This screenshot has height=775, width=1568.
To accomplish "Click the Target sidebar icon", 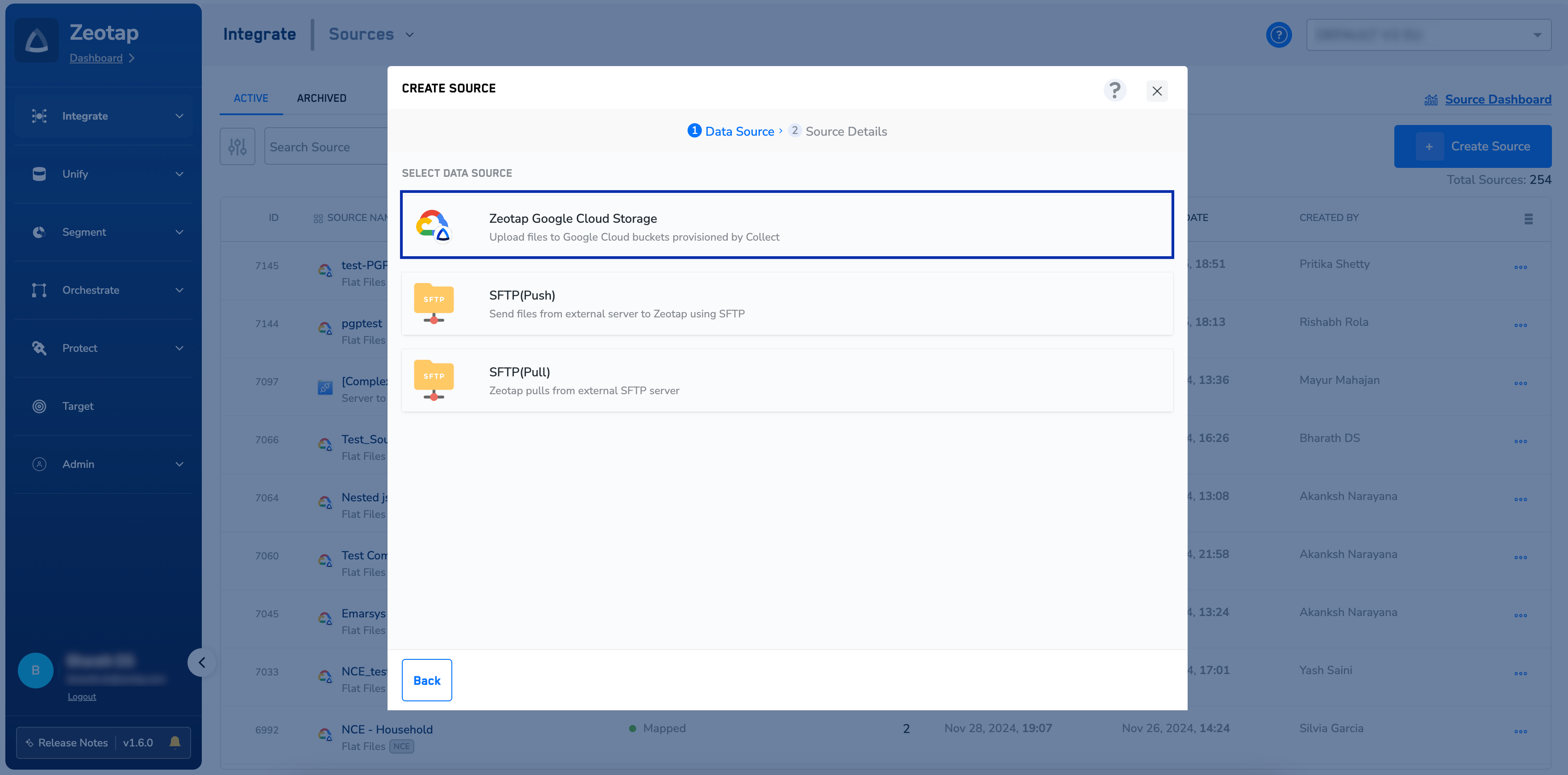I will coord(39,406).
